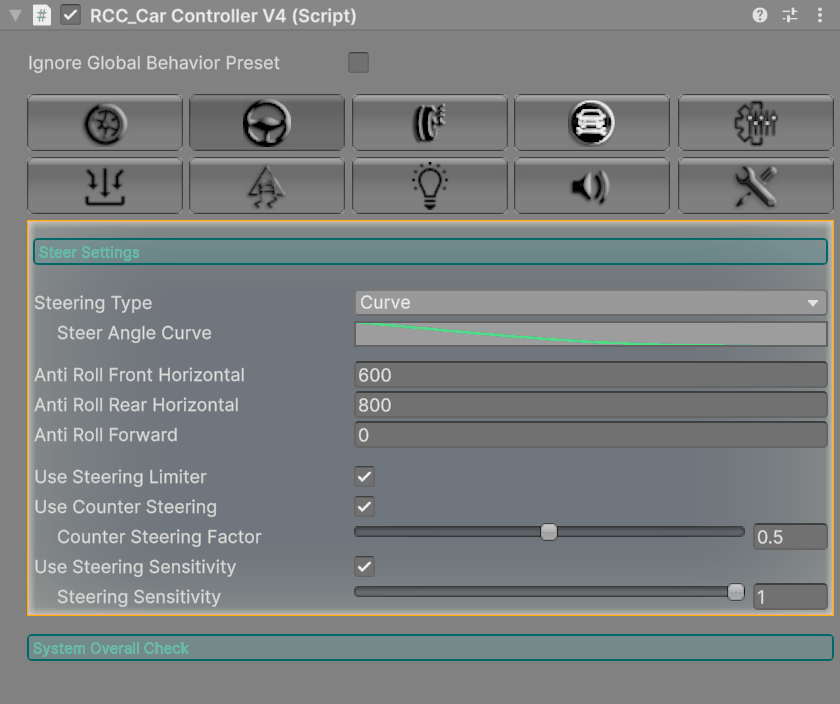Open the car front-view category button
Screen dimensions: 840x704
592,123
